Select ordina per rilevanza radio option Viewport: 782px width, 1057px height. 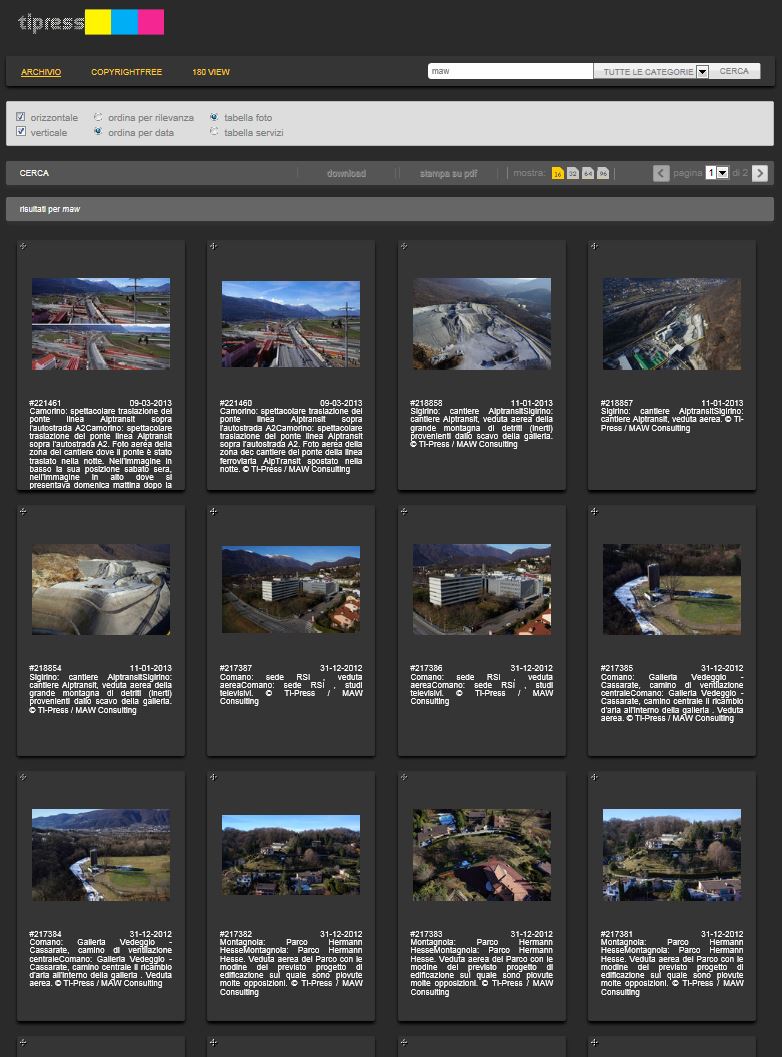(98, 117)
